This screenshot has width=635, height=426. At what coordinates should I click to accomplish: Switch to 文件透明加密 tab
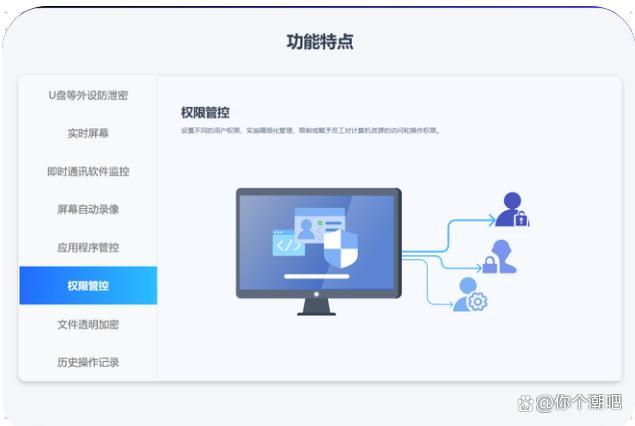coord(88,324)
